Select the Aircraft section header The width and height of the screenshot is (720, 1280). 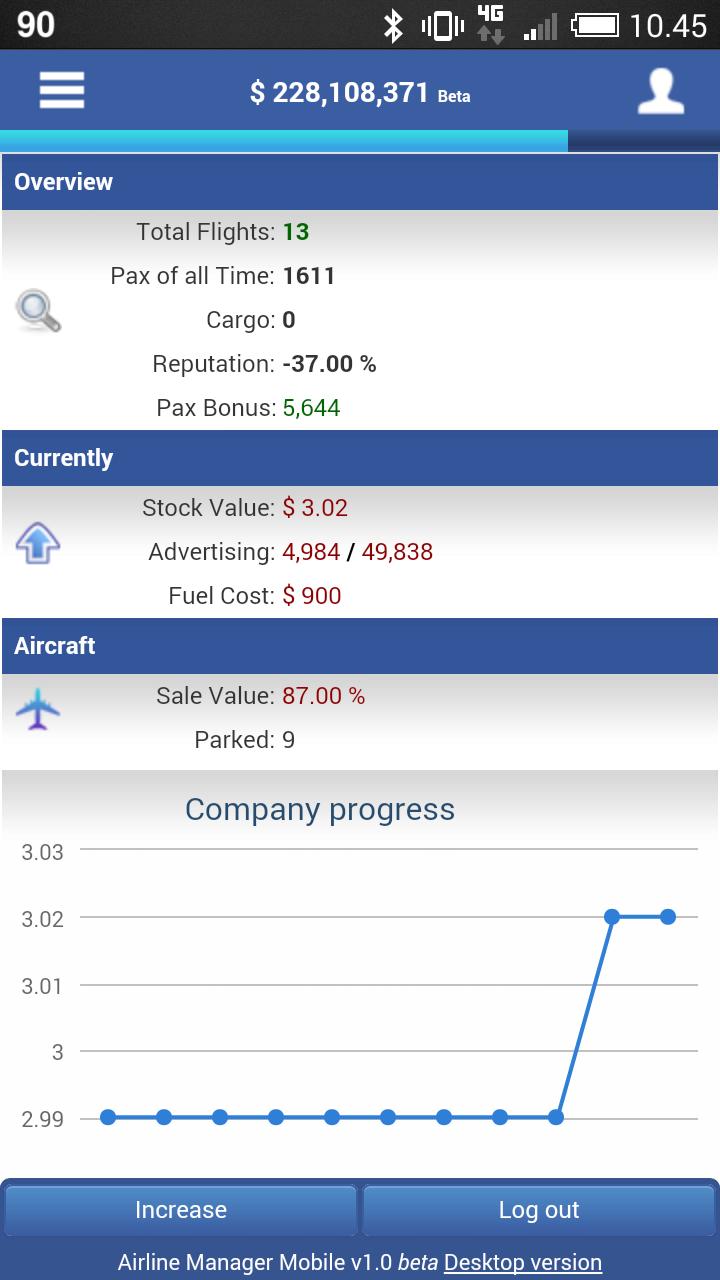(360, 646)
